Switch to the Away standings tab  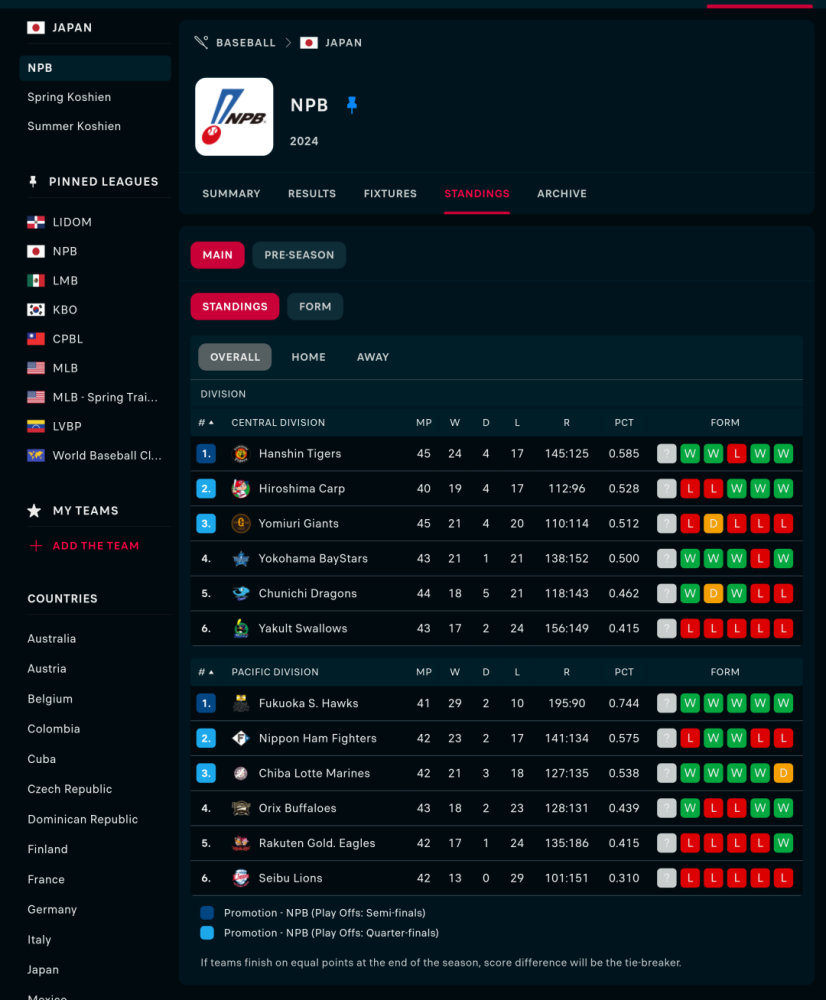coord(373,357)
